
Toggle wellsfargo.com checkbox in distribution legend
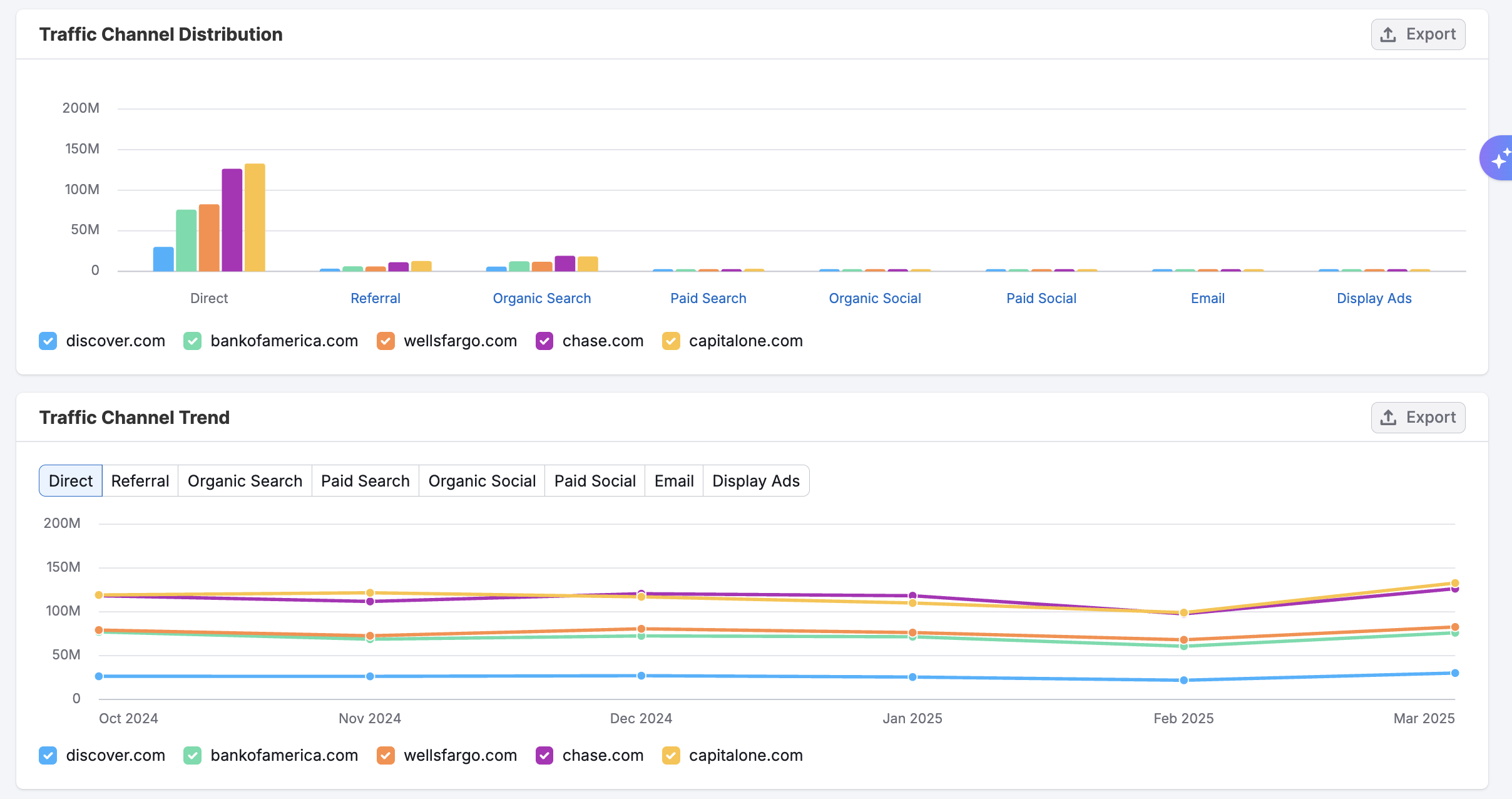(386, 341)
